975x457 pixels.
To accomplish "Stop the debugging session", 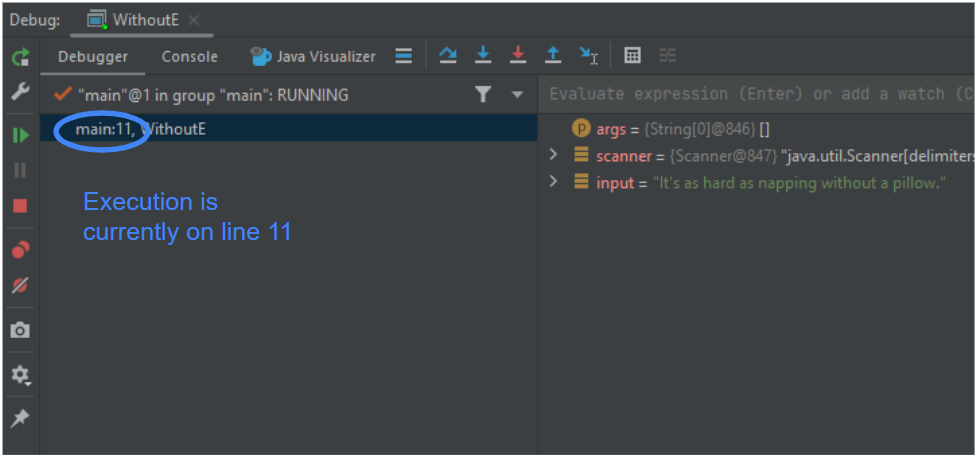I will click(20, 206).
